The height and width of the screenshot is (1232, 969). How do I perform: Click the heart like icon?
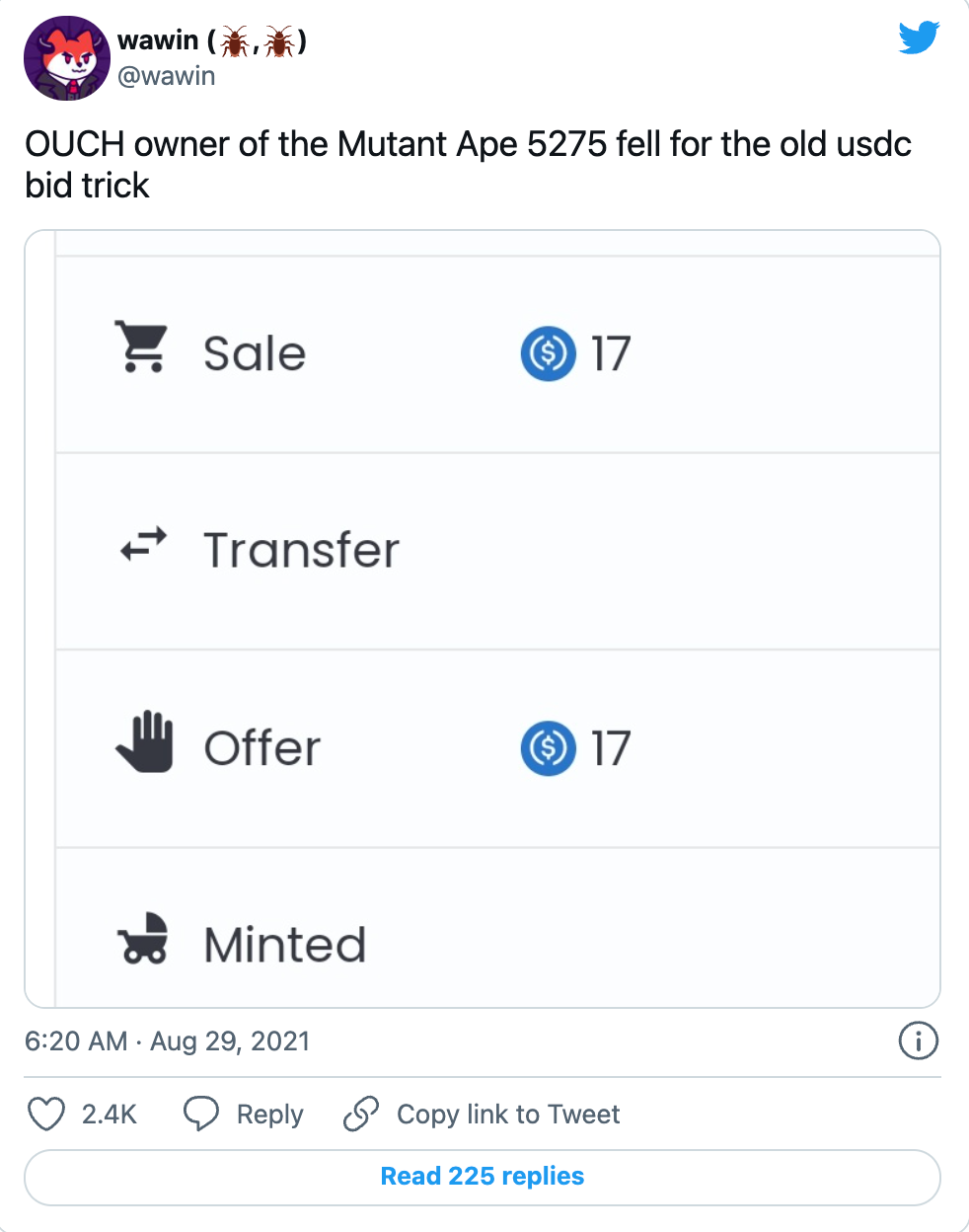tap(45, 1114)
